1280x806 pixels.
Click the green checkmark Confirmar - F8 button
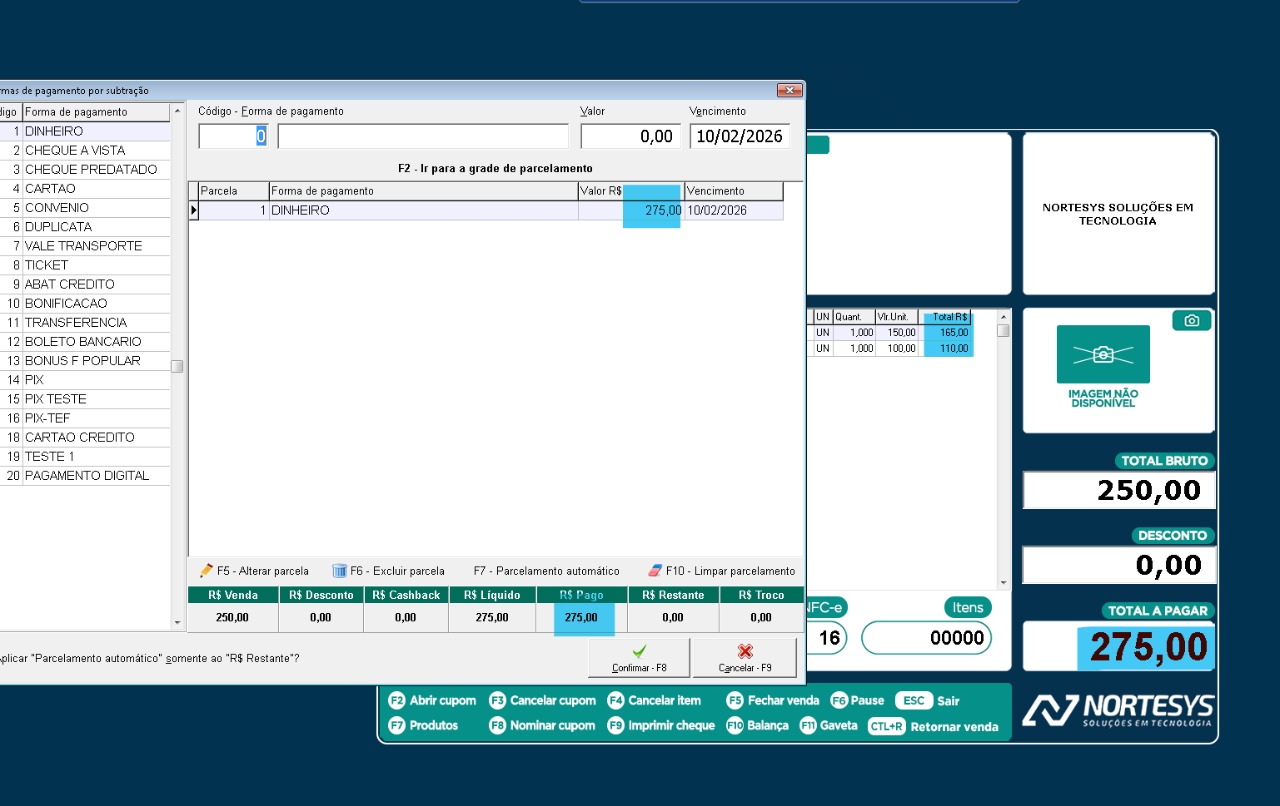[x=639, y=658]
